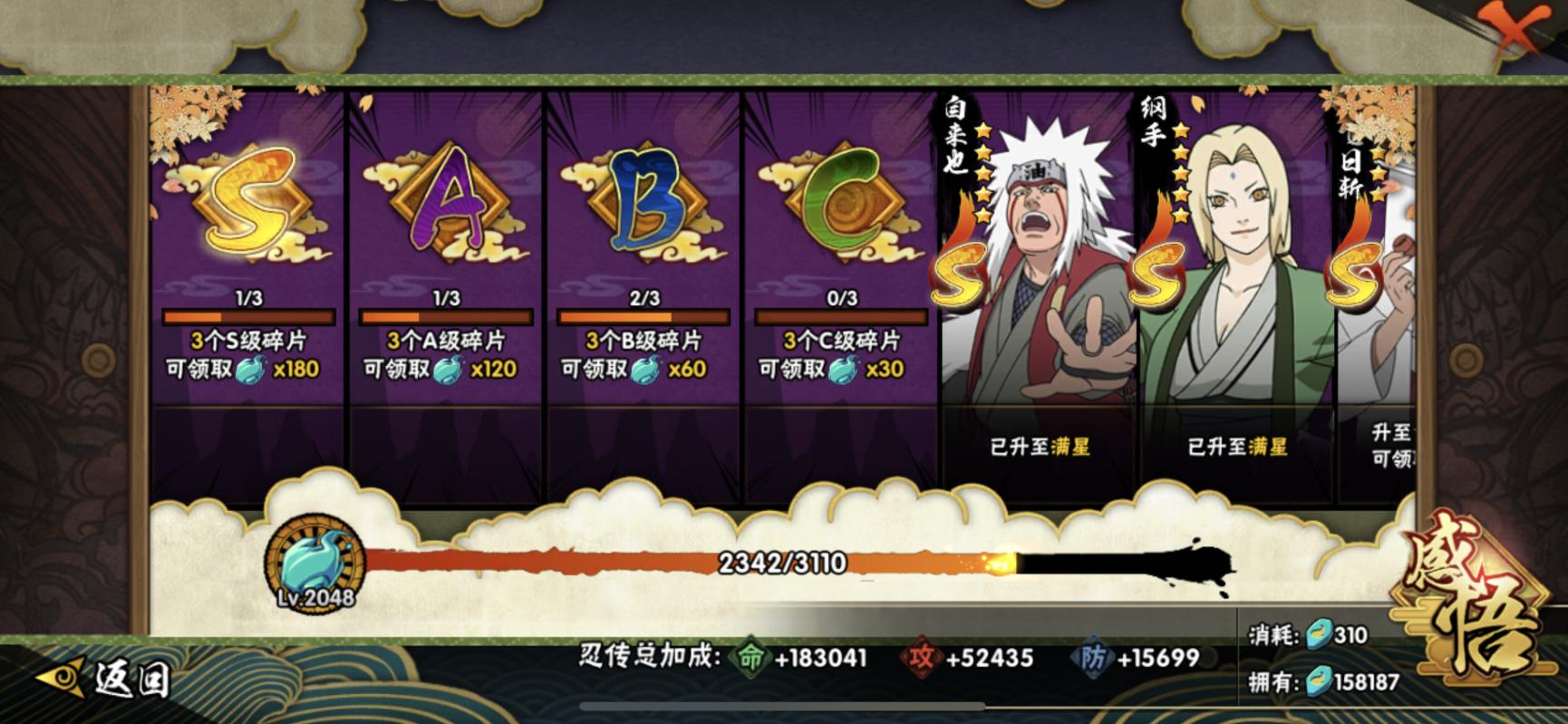The width and height of the screenshot is (1568, 724).
Task: Open the partially visible 日斩 card
Action: click(1375, 292)
